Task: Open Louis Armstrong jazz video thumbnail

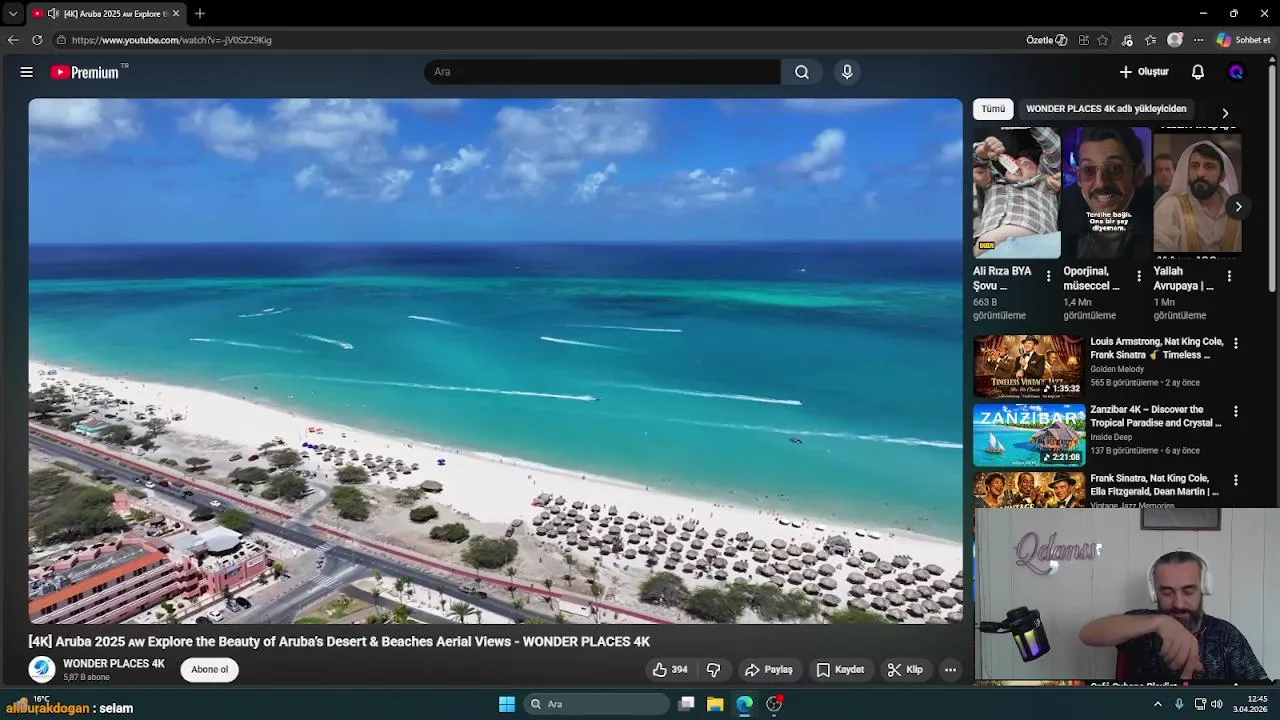Action: point(1029,366)
